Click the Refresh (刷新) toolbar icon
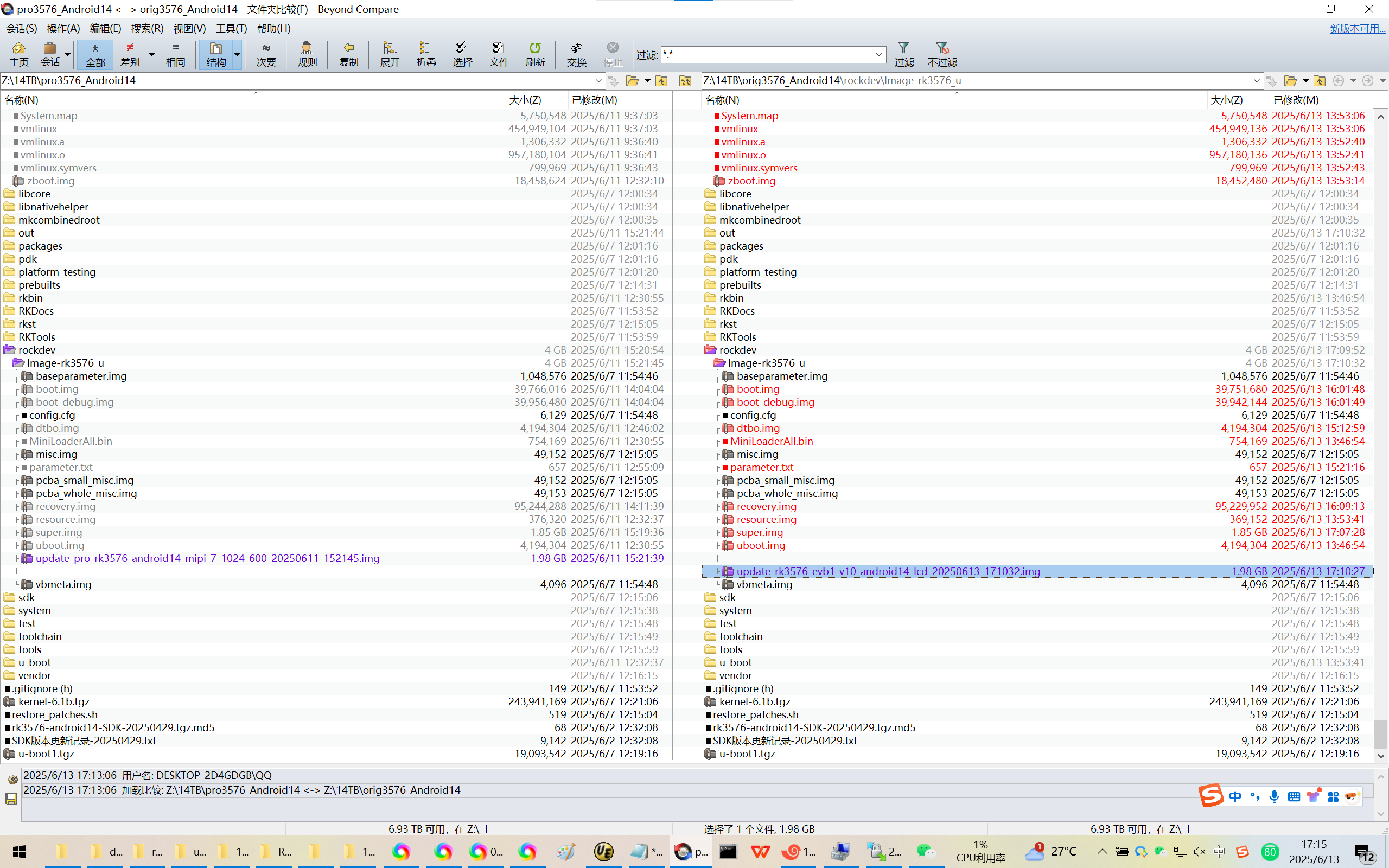 [x=535, y=54]
